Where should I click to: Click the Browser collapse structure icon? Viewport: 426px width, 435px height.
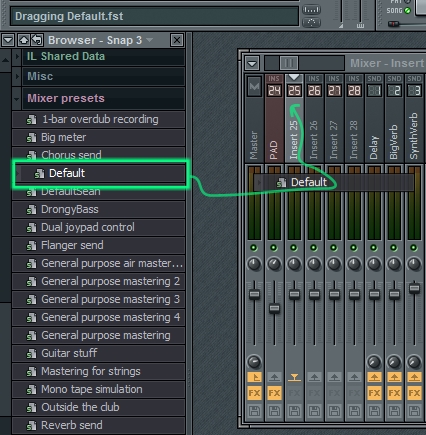24,40
